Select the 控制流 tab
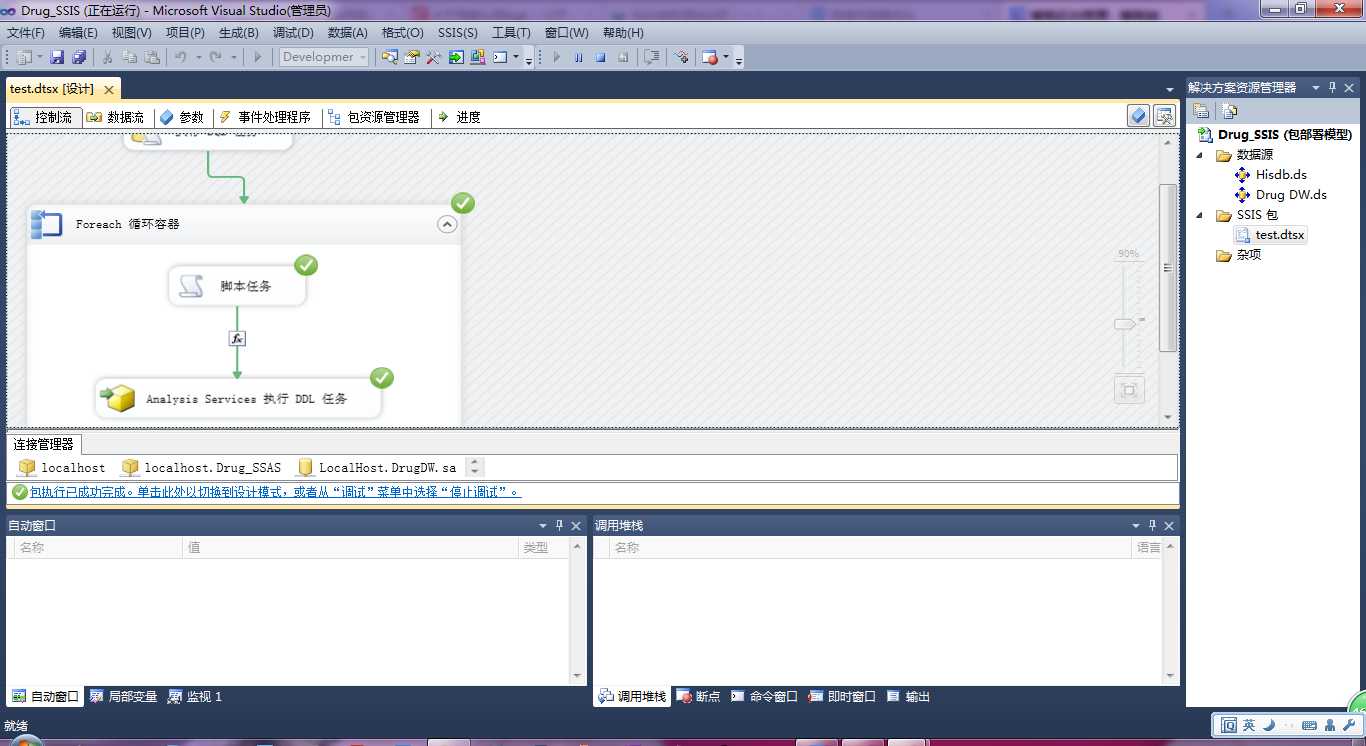The image size is (1366, 746). [44, 117]
